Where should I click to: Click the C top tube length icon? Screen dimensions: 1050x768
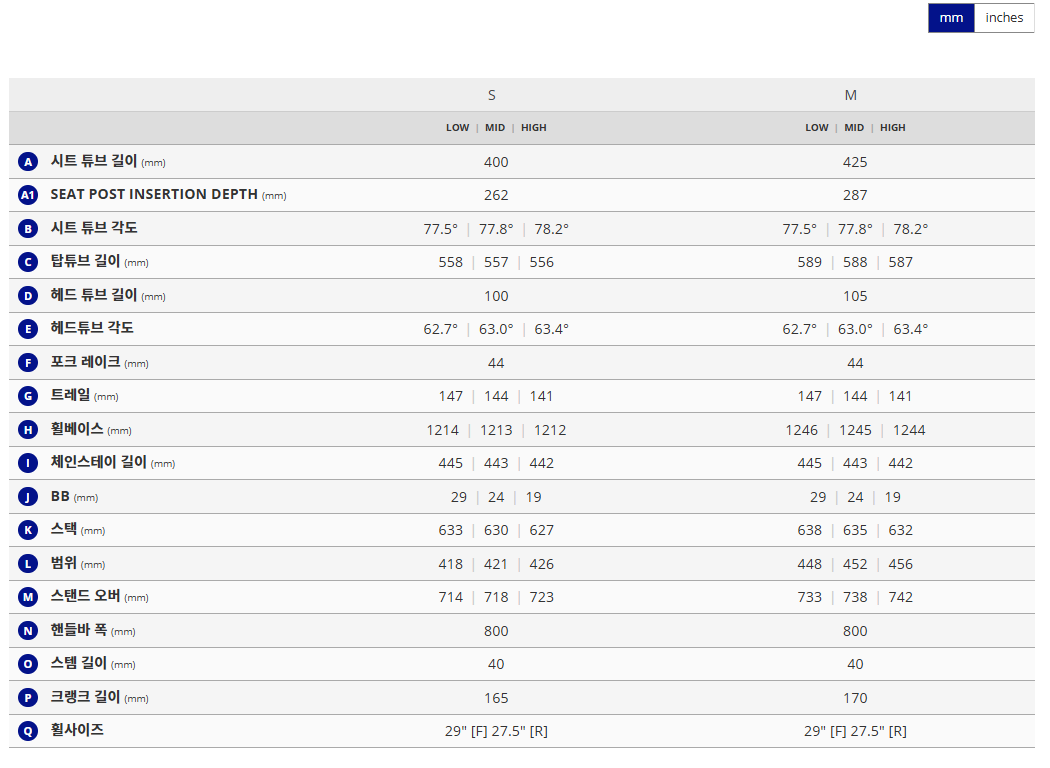click(28, 262)
